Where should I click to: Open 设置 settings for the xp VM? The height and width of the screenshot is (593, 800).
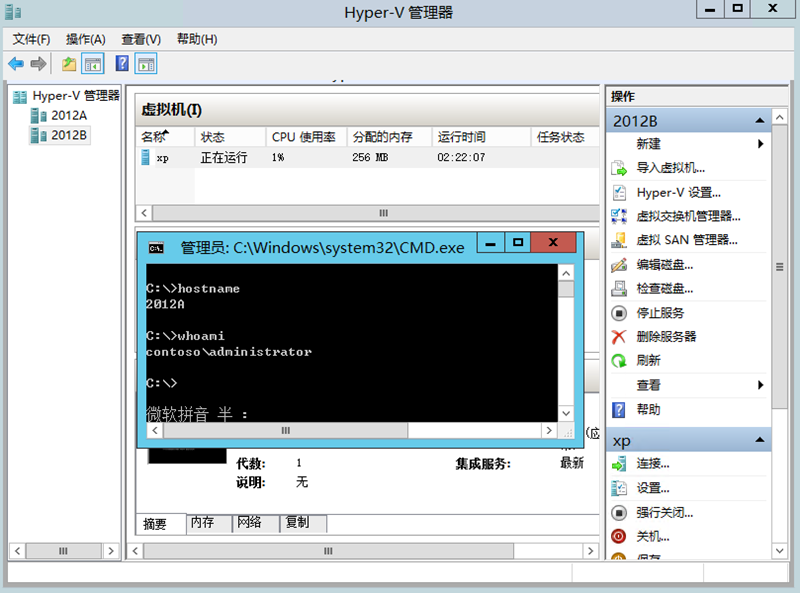coord(653,488)
